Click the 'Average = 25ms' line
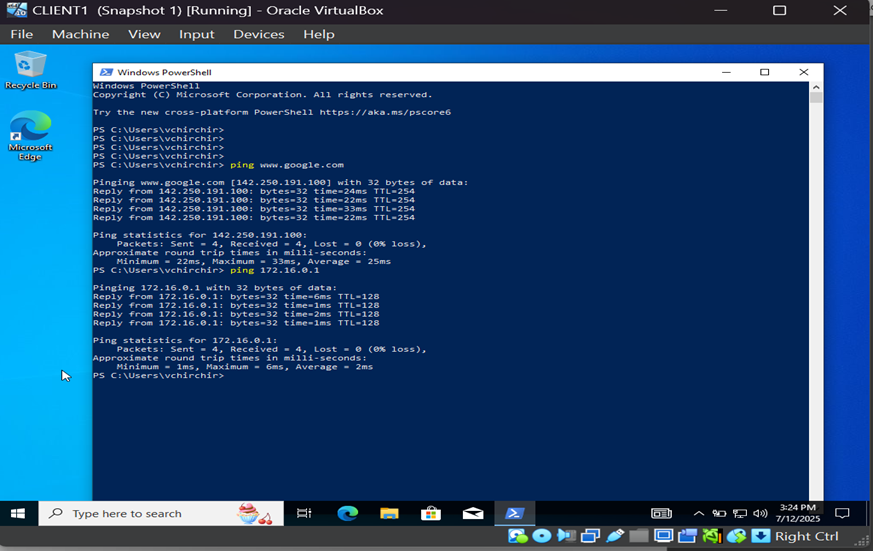 click(254, 262)
